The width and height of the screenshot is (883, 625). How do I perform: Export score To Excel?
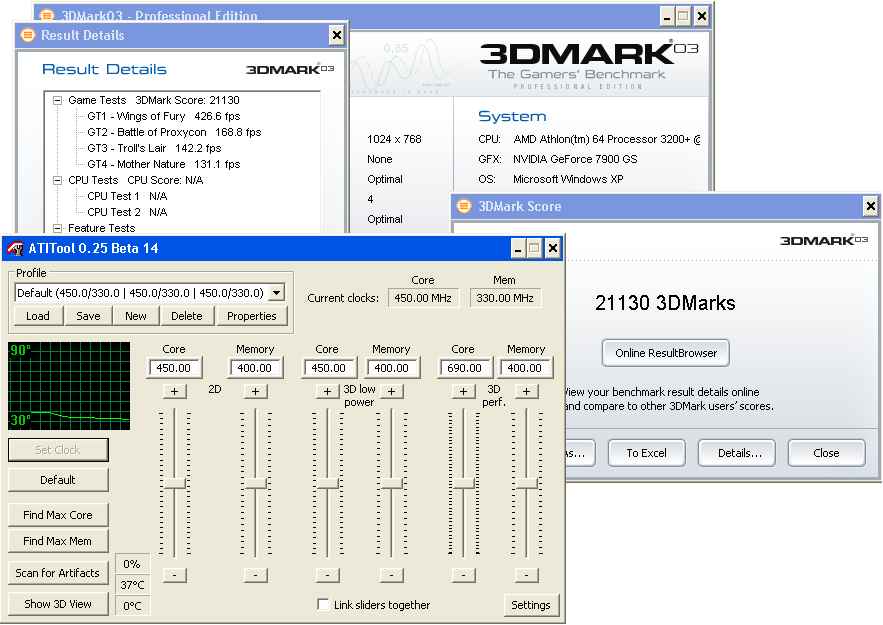(646, 453)
